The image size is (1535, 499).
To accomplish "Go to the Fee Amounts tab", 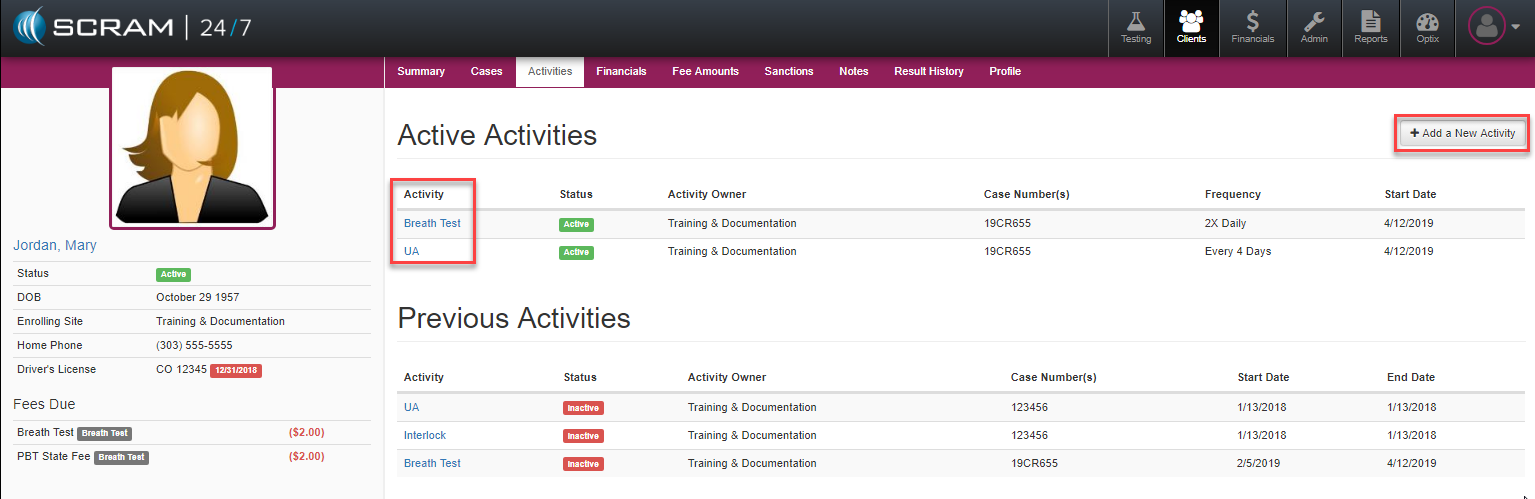I will click(705, 72).
